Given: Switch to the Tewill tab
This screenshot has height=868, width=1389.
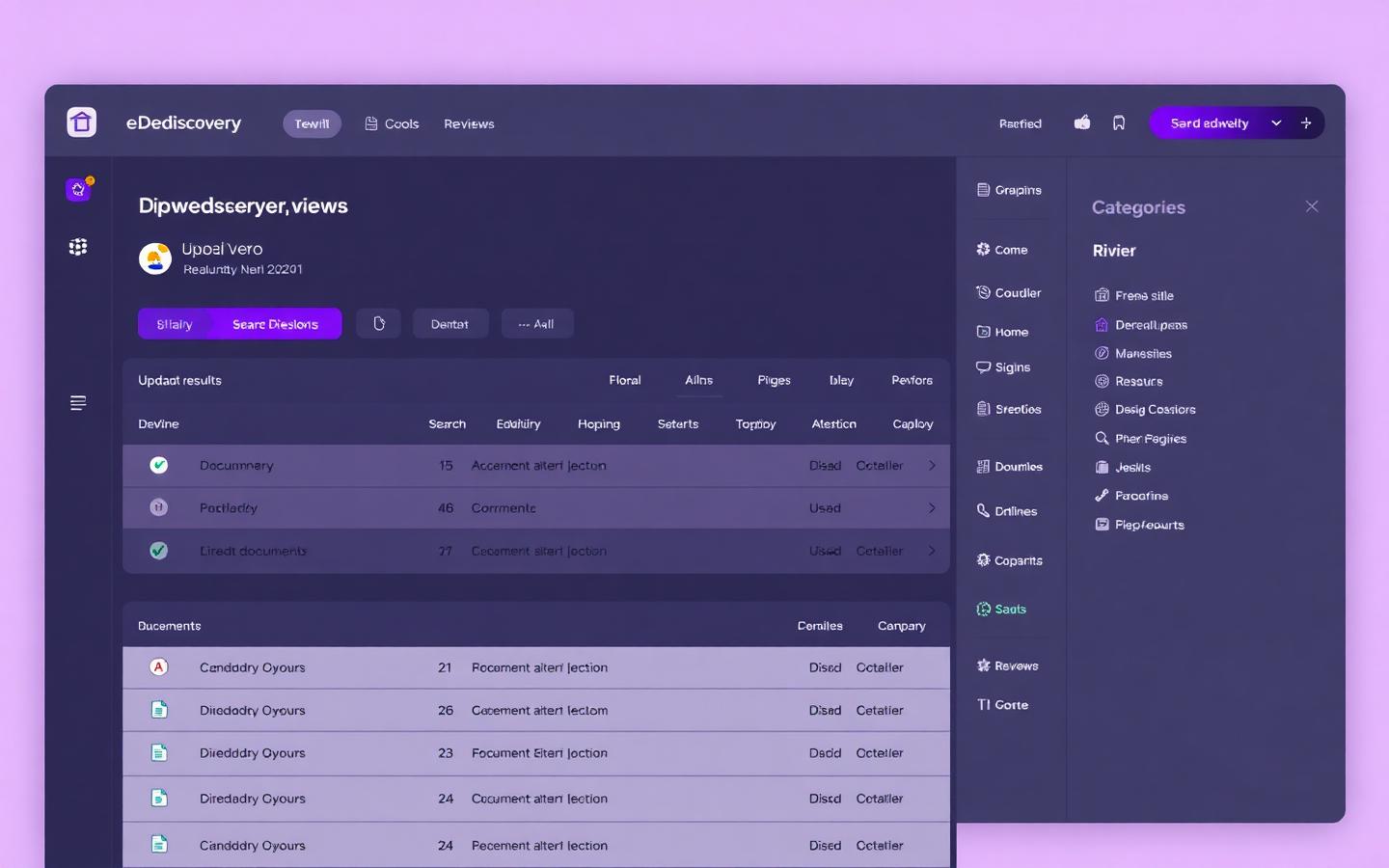Looking at the screenshot, I should point(312,123).
